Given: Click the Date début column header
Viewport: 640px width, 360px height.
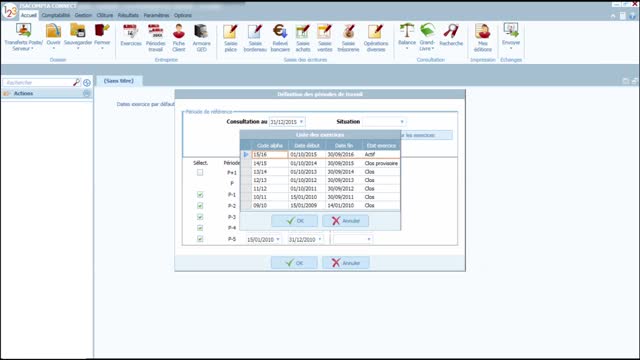Looking at the screenshot, I should [307, 146].
